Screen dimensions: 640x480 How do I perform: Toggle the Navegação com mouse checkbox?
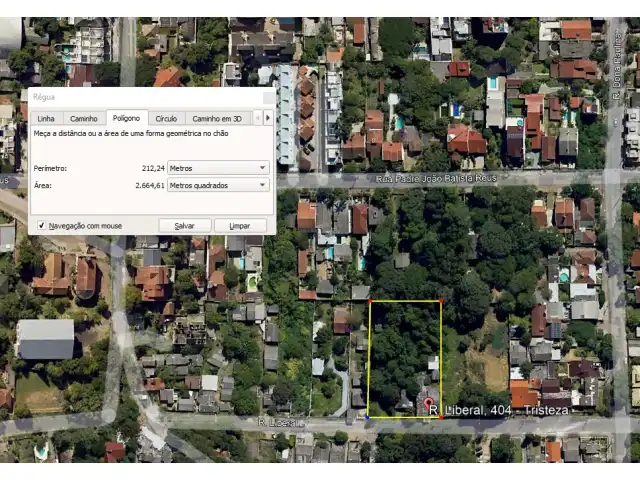point(41,226)
